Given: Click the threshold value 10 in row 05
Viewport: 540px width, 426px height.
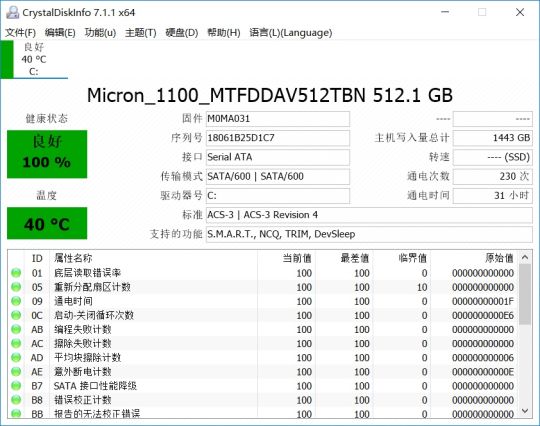Looking at the screenshot, I should (x=422, y=288).
